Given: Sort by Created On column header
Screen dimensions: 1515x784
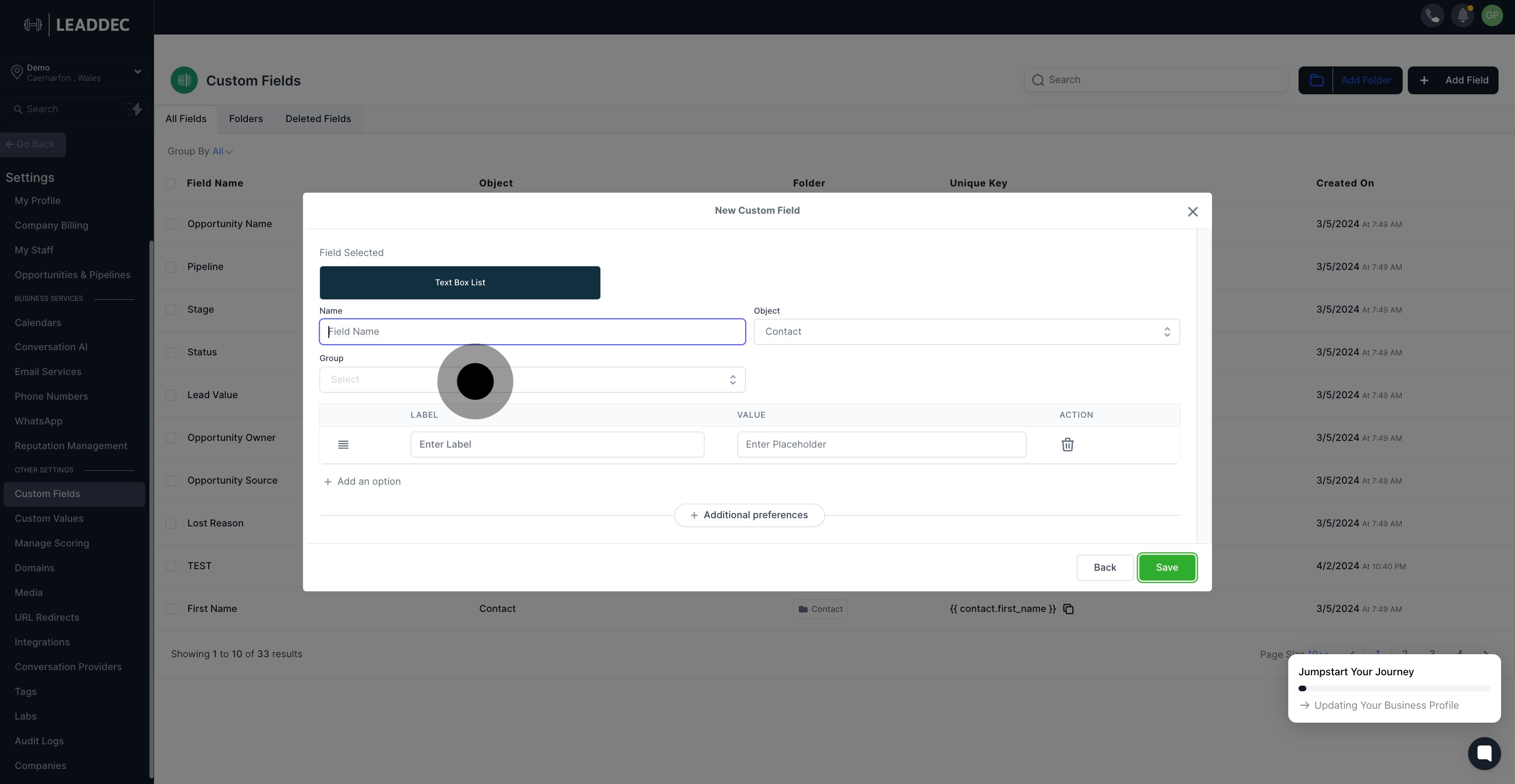Looking at the screenshot, I should tap(1344, 183).
